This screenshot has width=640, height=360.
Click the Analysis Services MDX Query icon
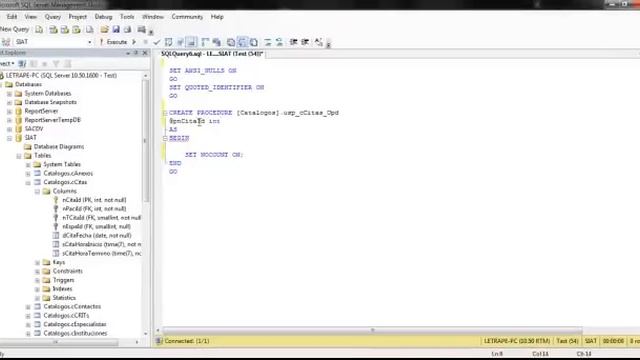[x=53, y=29]
